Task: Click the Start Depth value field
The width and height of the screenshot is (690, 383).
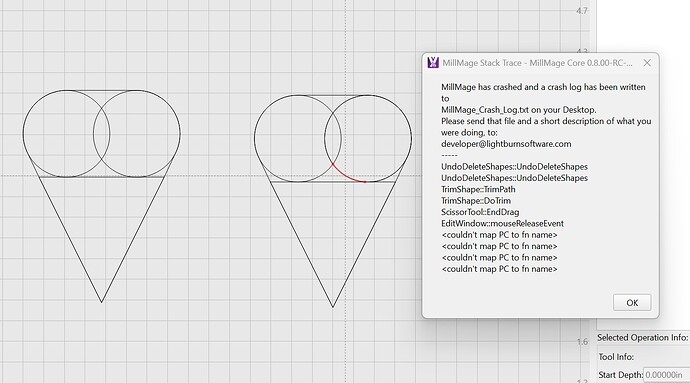Action: (666, 375)
